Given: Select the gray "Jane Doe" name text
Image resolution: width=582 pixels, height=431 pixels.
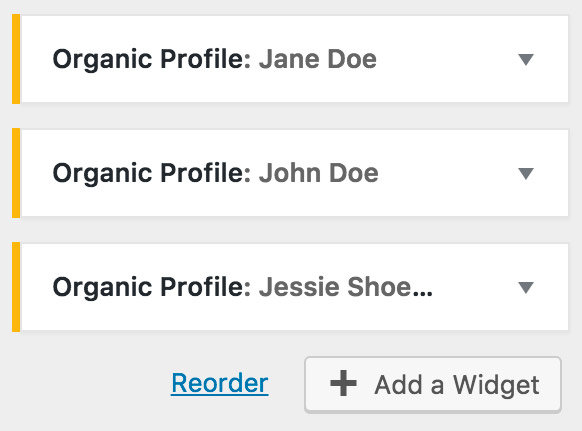Looking at the screenshot, I should pyautogui.click(x=318, y=59).
